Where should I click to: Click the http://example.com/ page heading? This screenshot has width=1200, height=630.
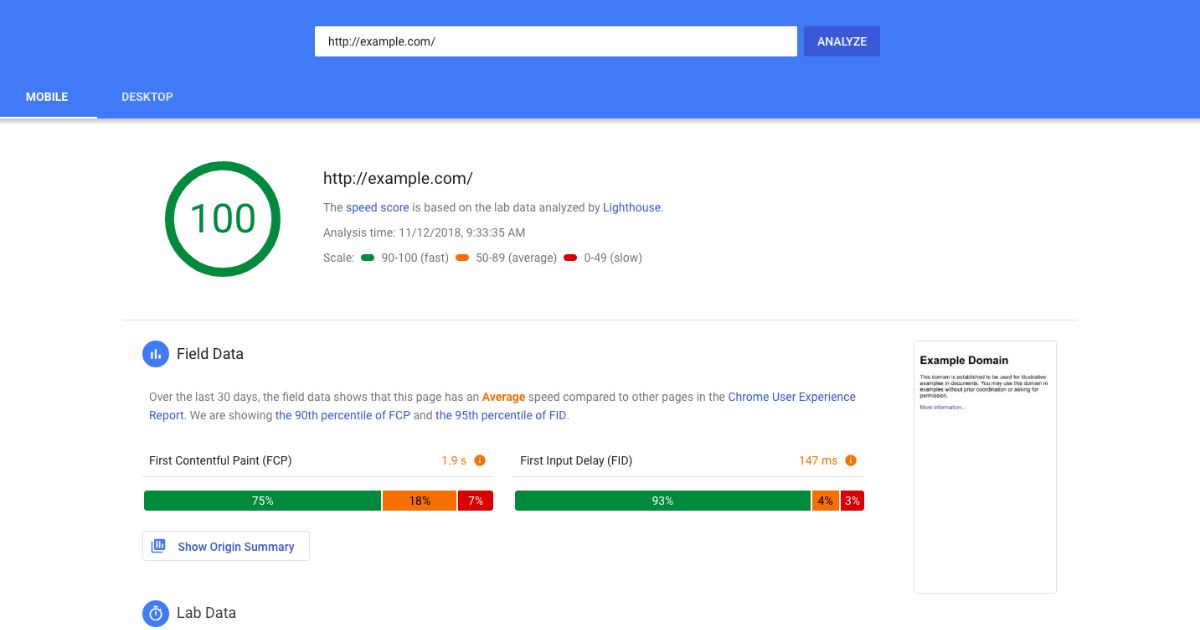click(397, 179)
